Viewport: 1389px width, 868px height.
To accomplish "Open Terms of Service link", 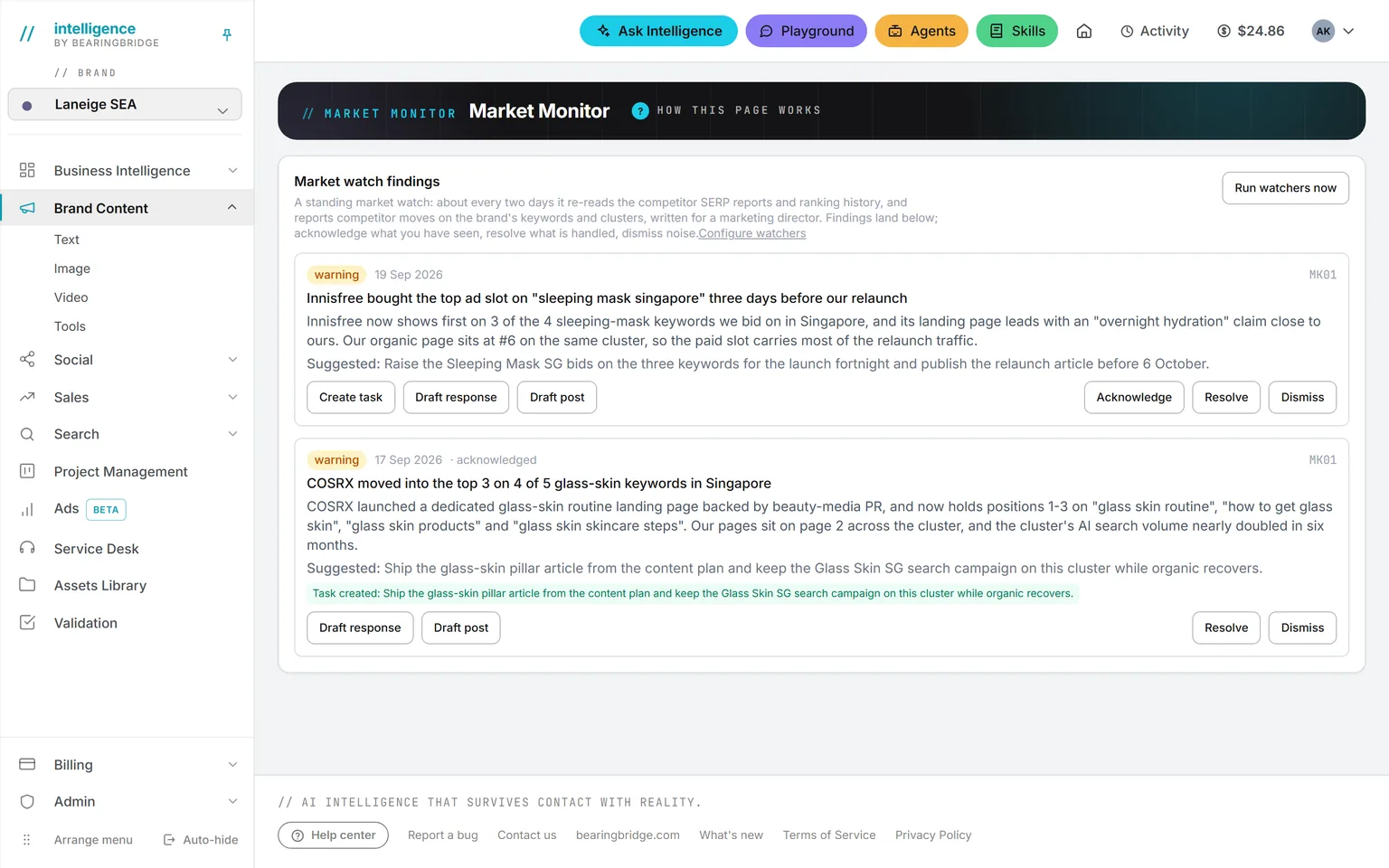I will click(829, 835).
